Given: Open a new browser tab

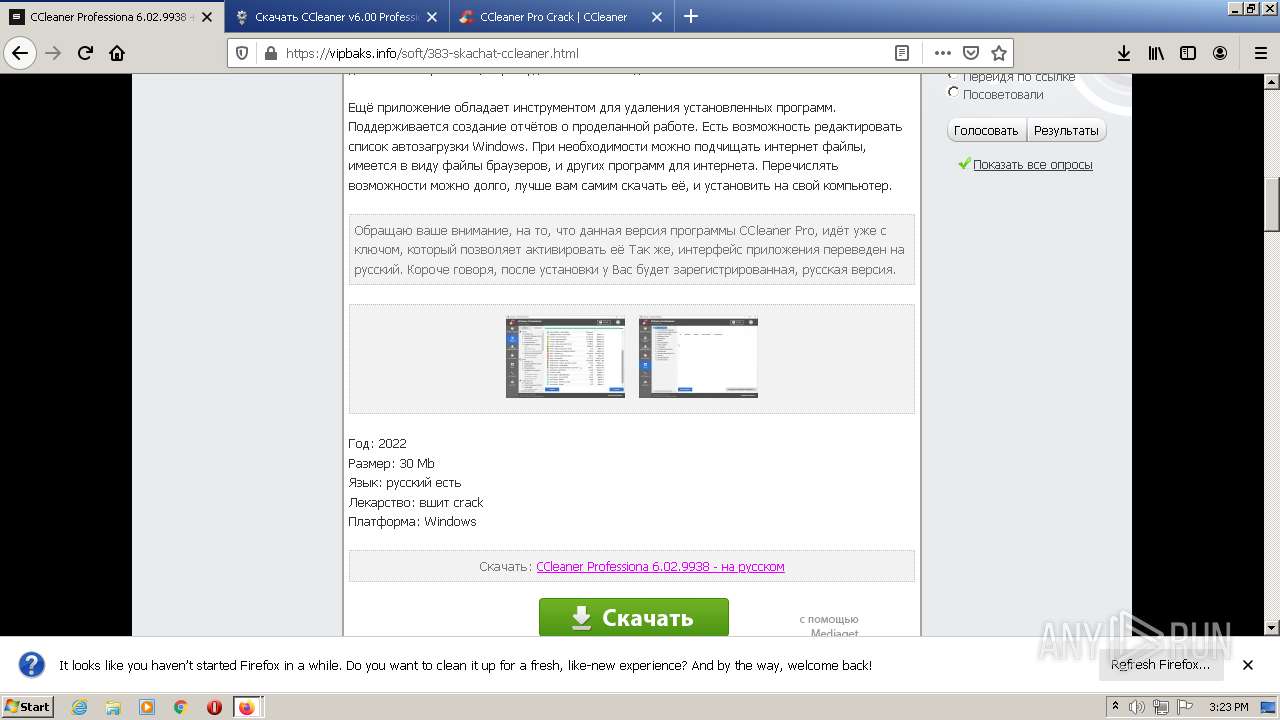Looking at the screenshot, I should pyautogui.click(x=691, y=16).
